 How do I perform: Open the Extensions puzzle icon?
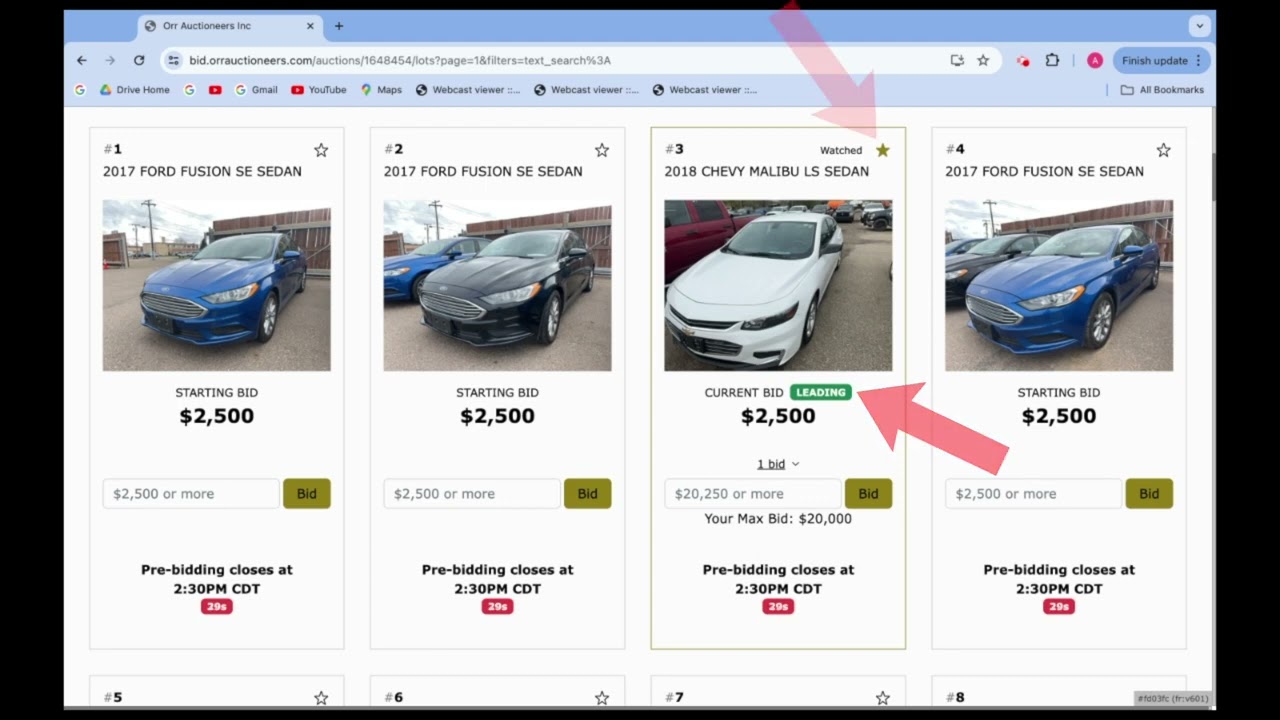[1052, 60]
